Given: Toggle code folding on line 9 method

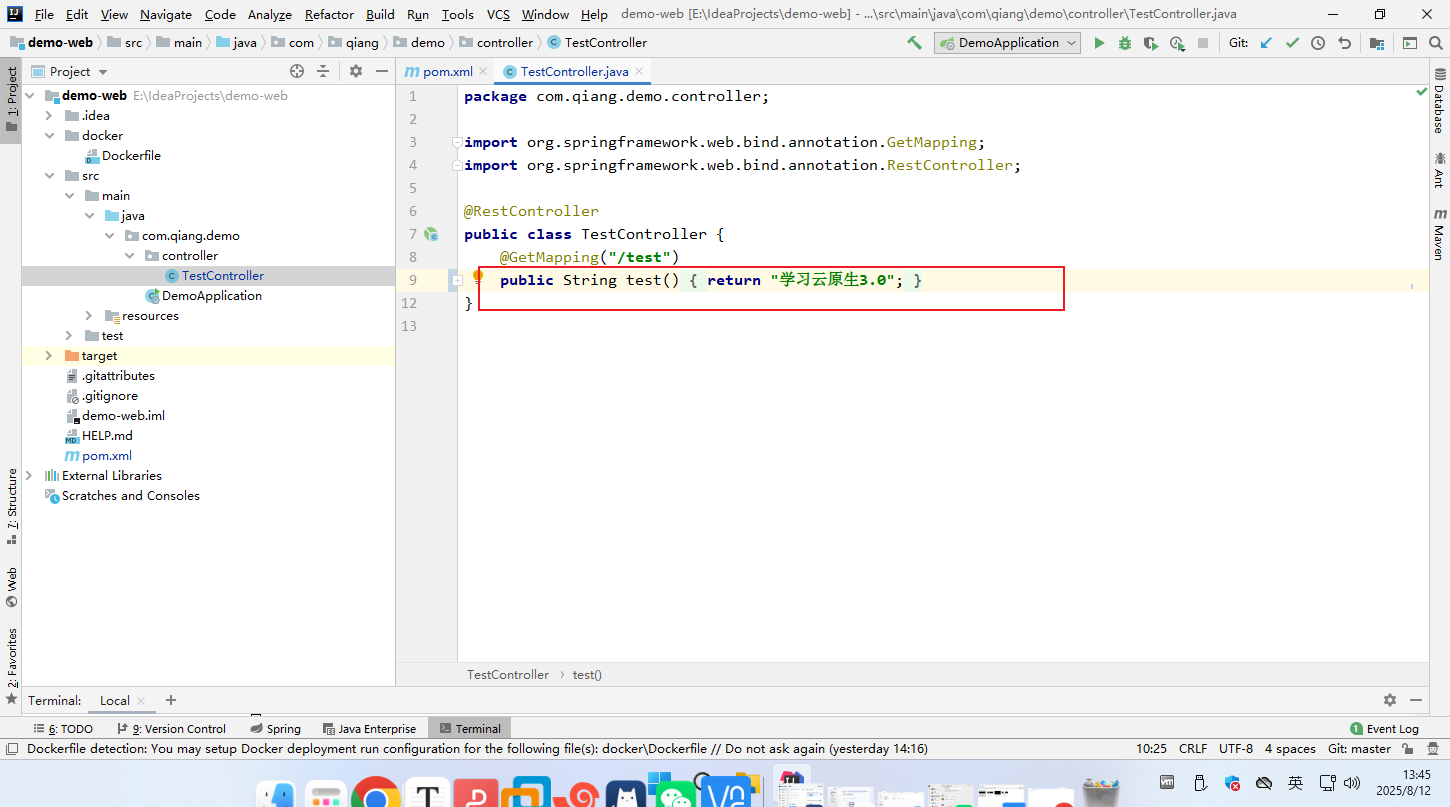Looking at the screenshot, I should (x=457, y=281).
